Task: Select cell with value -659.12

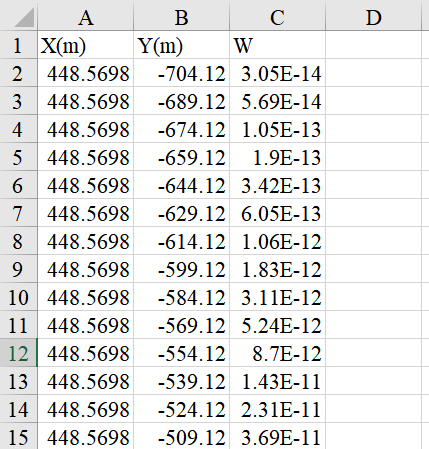Action: tap(182, 157)
